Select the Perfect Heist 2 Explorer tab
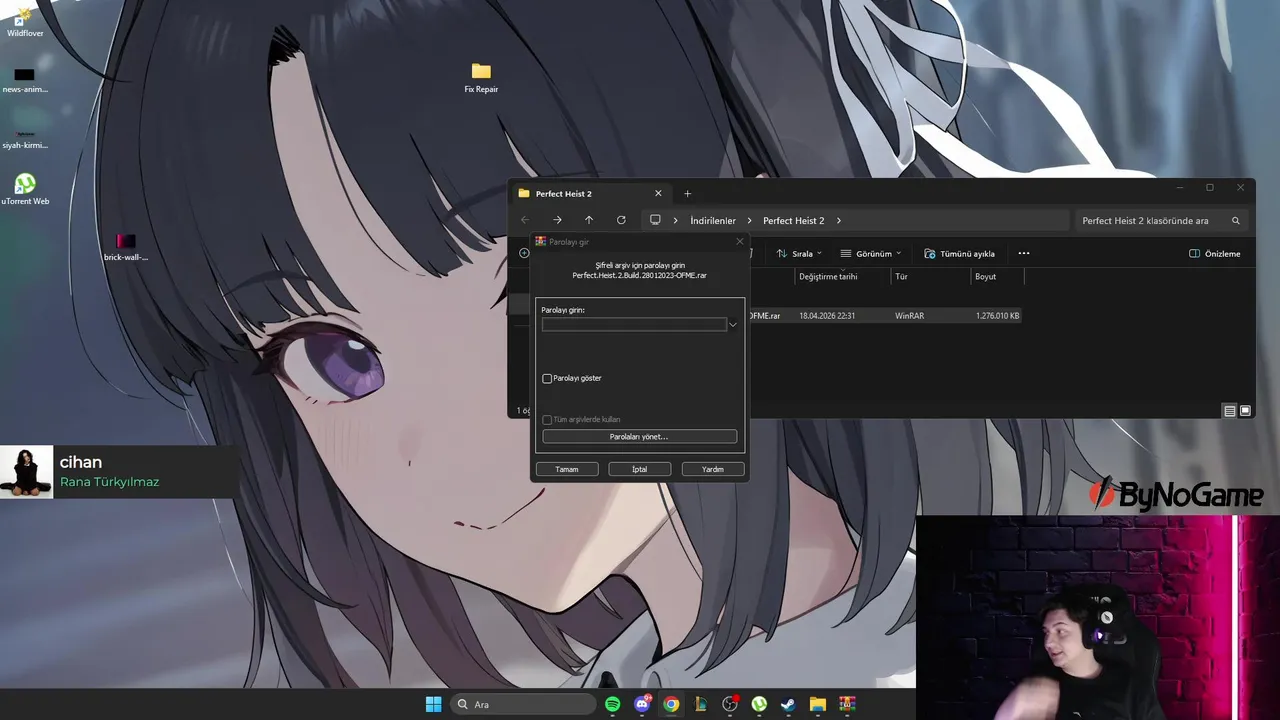 590,194
